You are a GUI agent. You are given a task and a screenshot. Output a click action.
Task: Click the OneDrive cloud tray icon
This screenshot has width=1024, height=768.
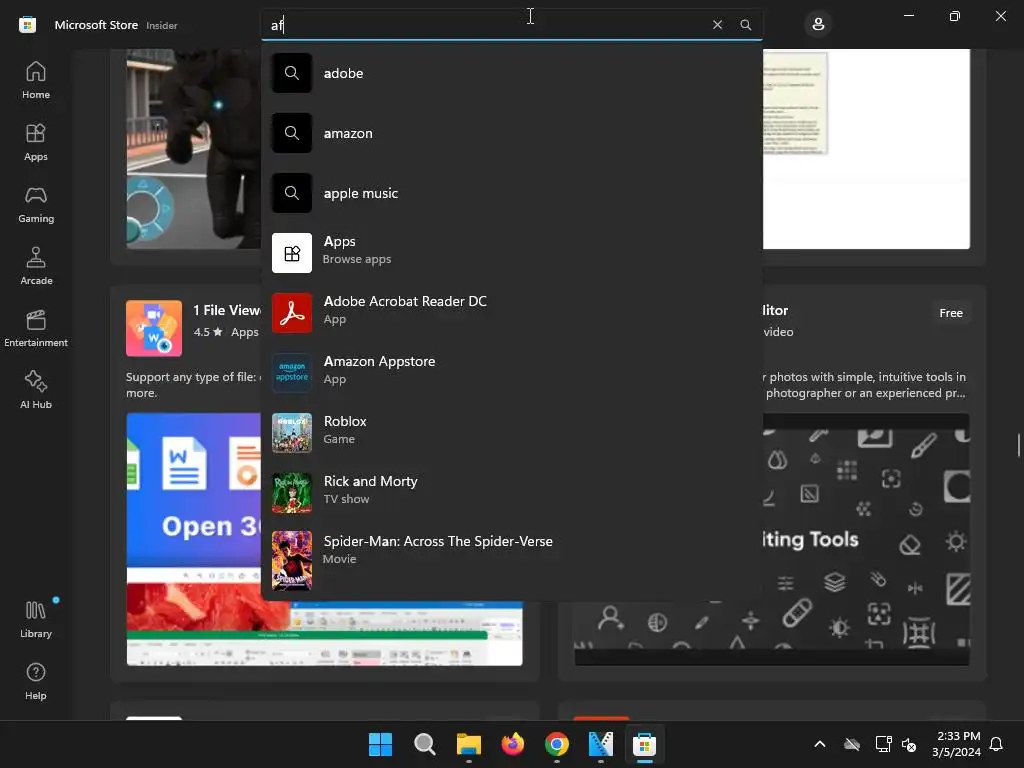point(852,744)
